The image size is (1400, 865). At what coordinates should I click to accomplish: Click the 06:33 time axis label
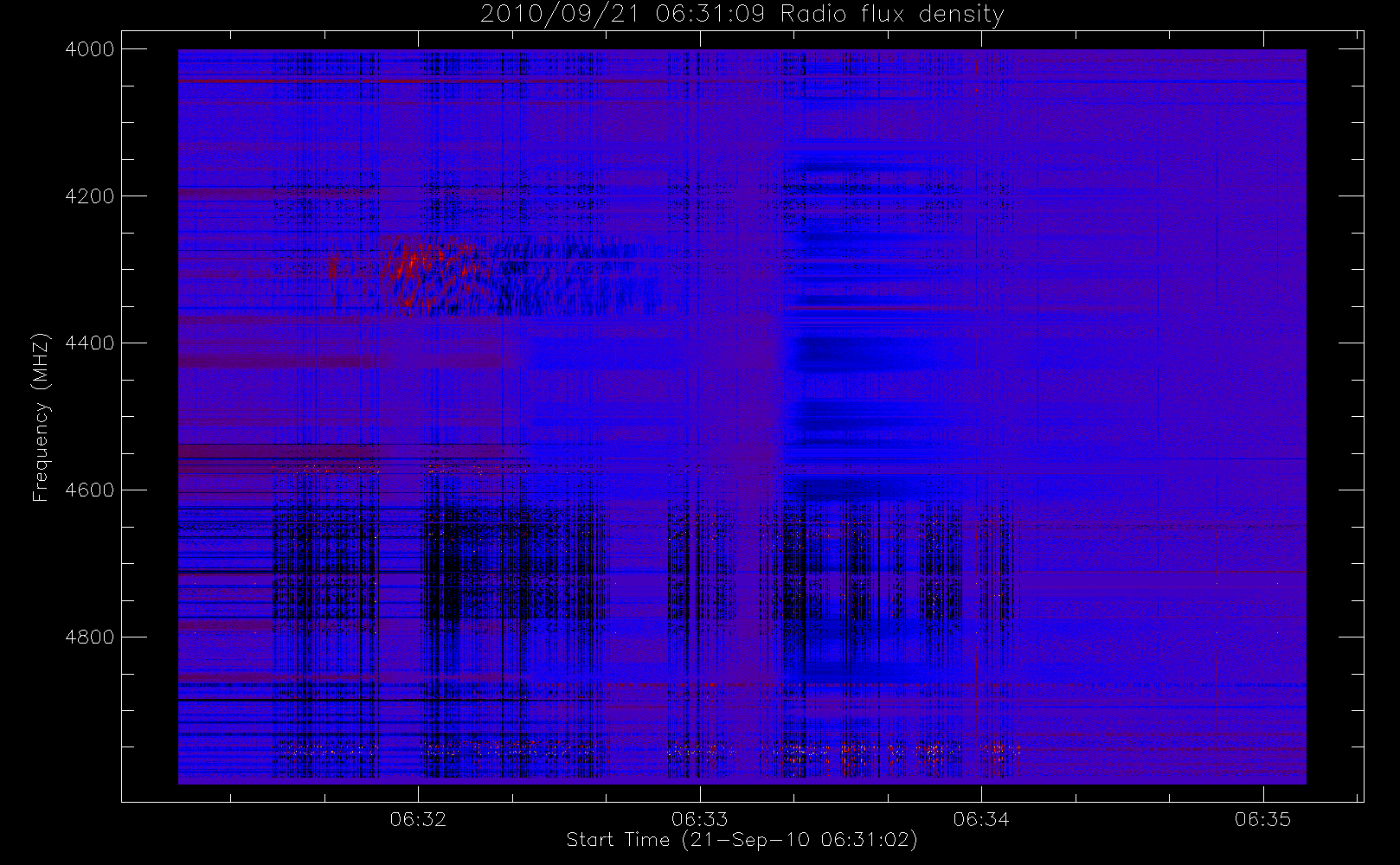pos(700,819)
